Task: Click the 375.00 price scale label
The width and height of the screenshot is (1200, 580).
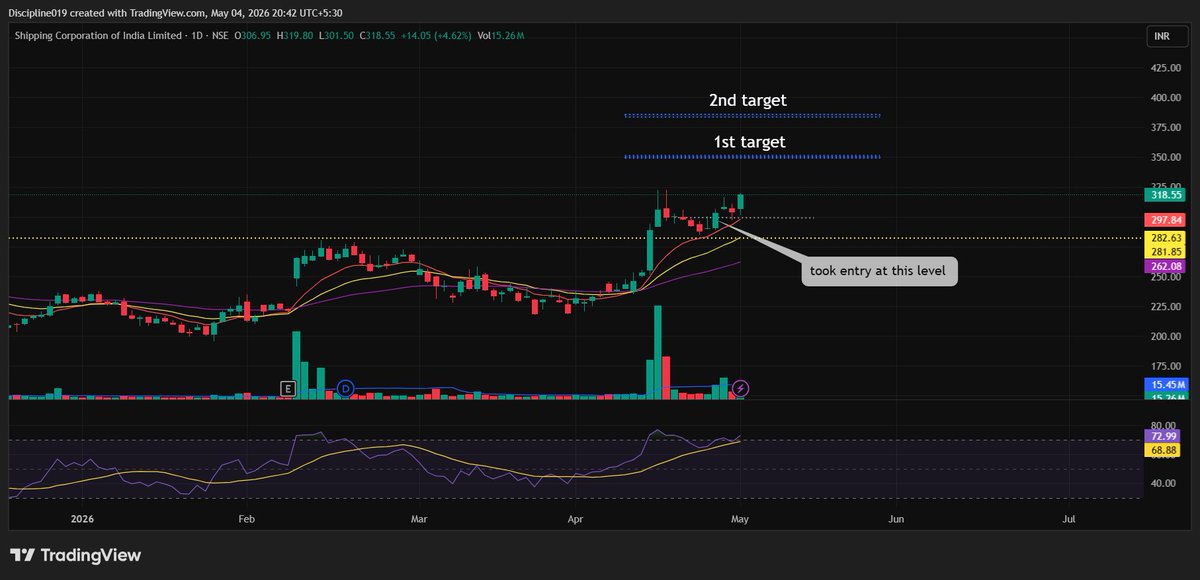Action: pos(1165,127)
